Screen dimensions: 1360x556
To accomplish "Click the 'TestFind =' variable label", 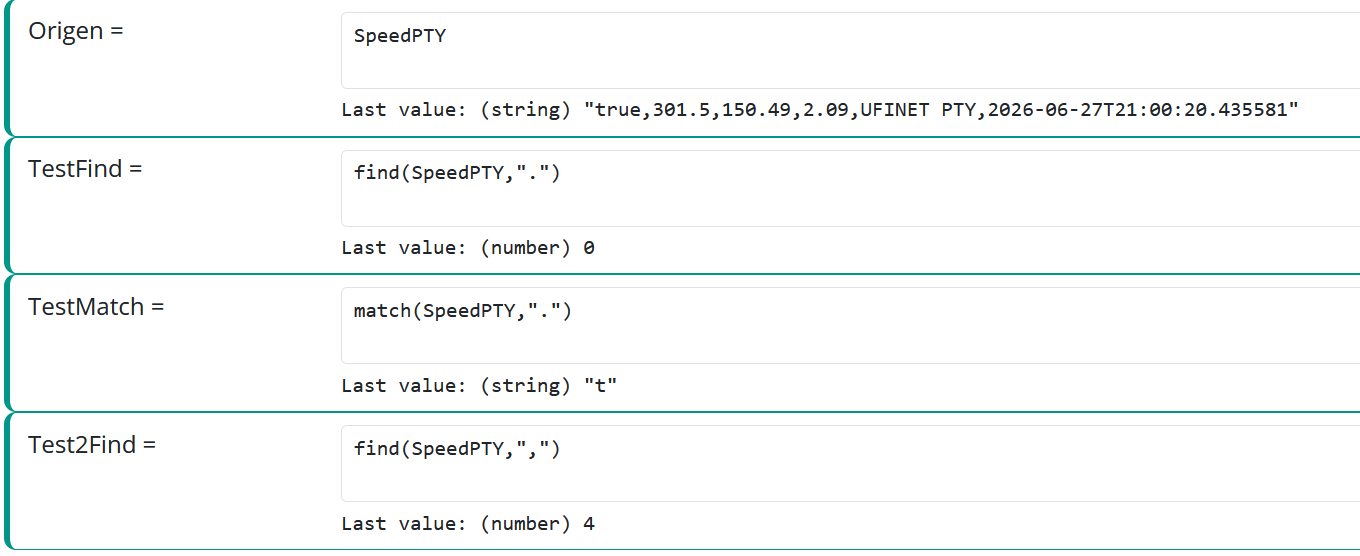I will (x=85, y=169).
